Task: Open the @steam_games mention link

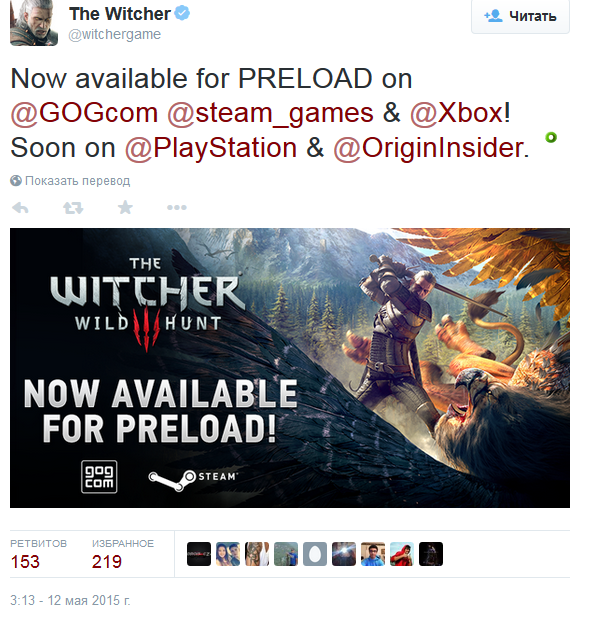Action: point(270,113)
